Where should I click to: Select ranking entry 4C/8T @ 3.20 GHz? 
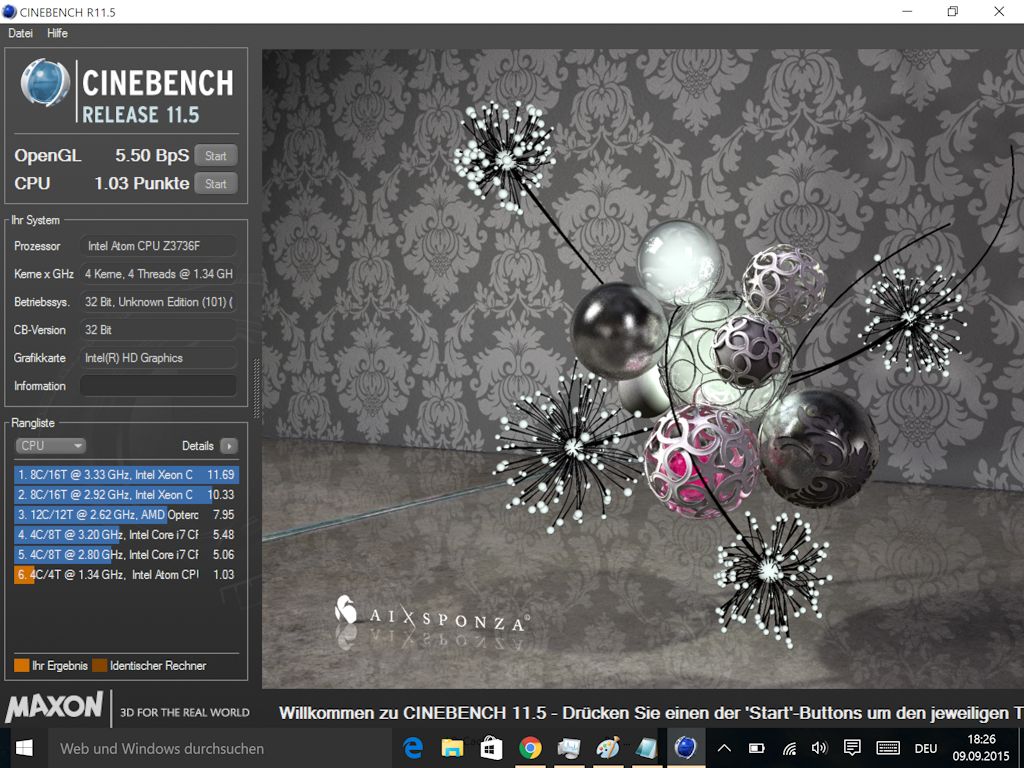point(126,534)
